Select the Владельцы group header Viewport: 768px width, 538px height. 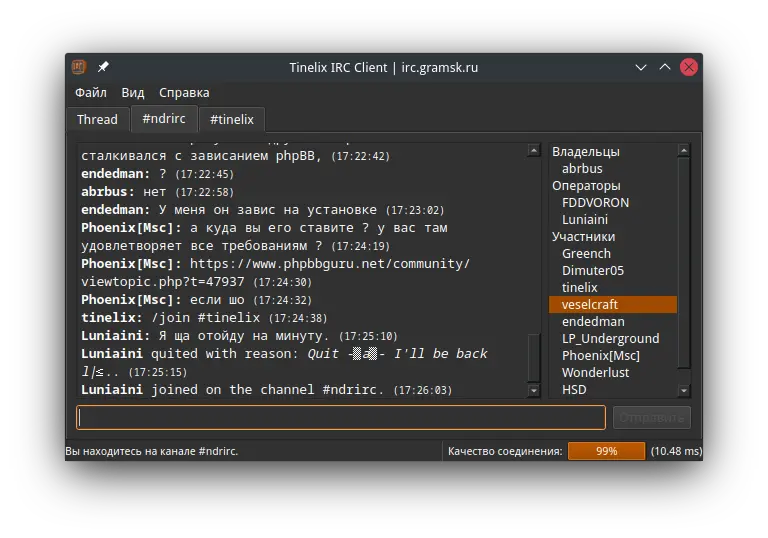point(586,151)
